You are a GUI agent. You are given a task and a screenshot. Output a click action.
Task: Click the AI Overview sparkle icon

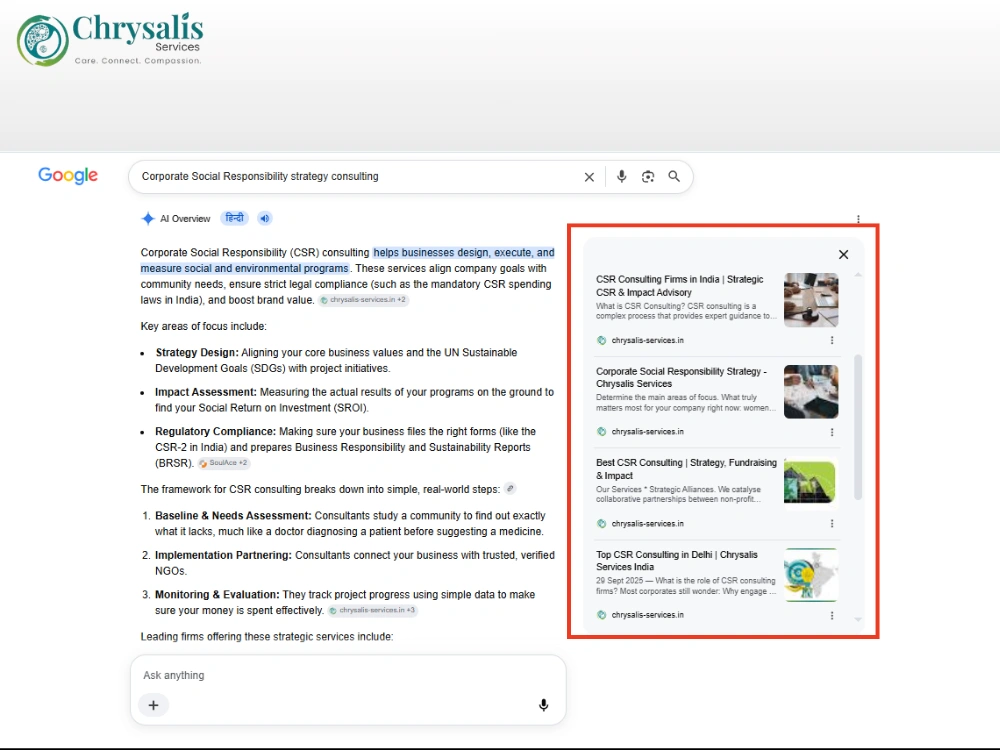pyautogui.click(x=148, y=219)
